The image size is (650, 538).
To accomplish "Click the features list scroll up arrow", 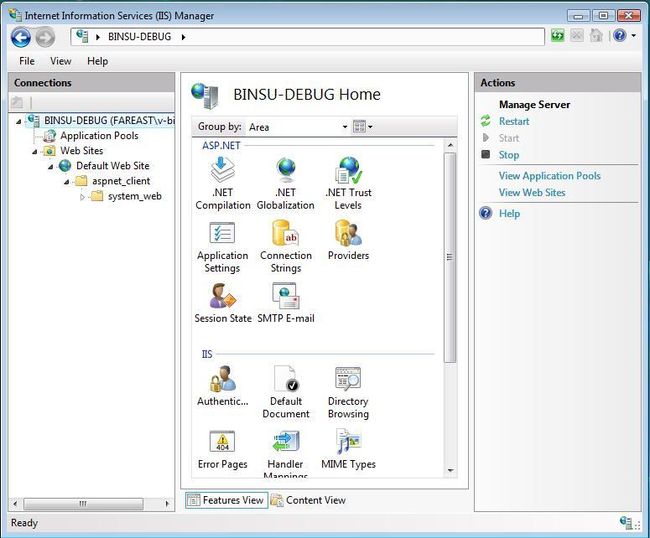I will [x=450, y=145].
